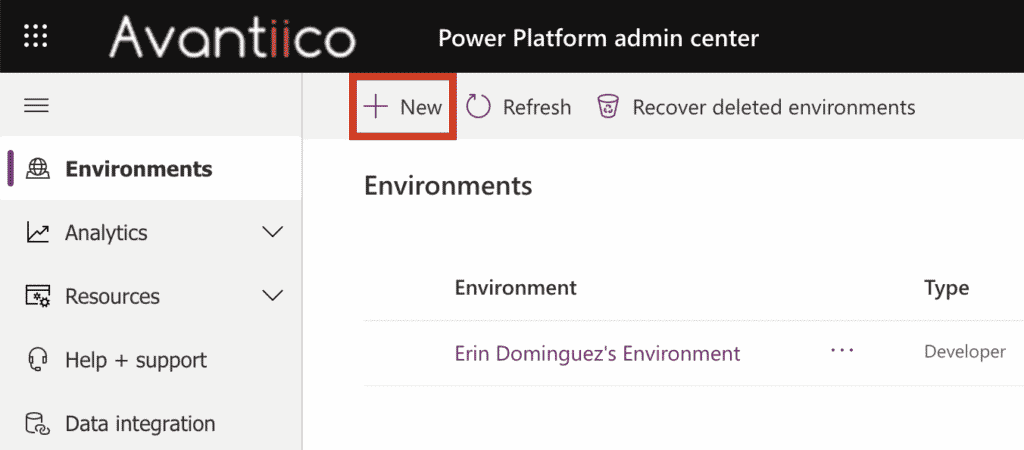The height and width of the screenshot is (450, 1024).
Task: Open Erin Dominguez's Environment link
Action: (598, 353)
